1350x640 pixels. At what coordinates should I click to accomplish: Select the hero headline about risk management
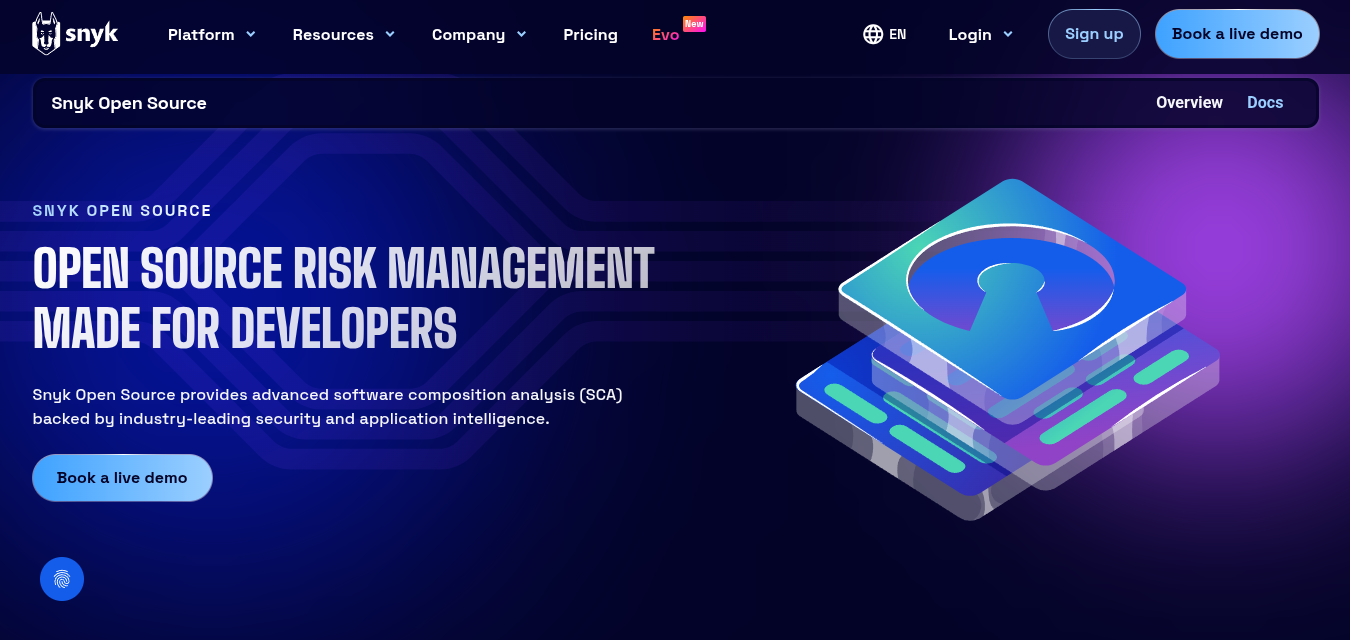click(343, 297)
